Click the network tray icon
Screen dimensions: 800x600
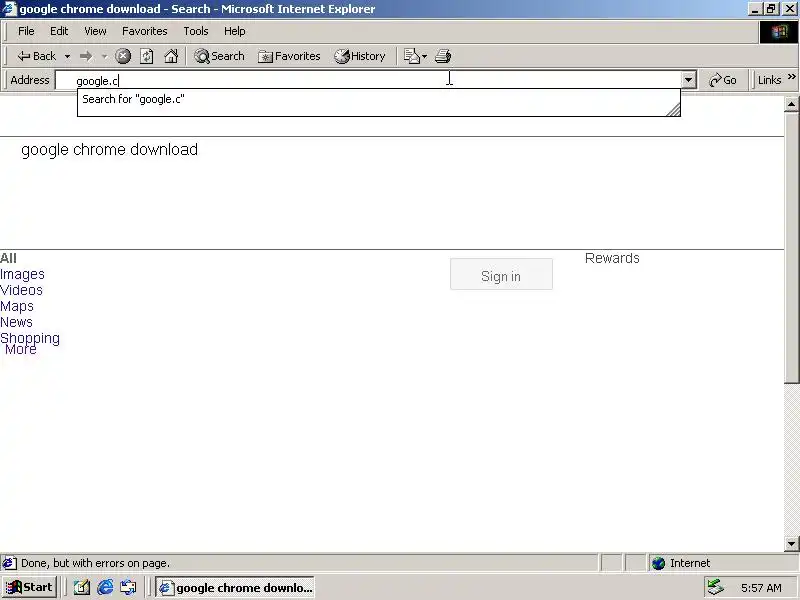[x=716, y=588]
